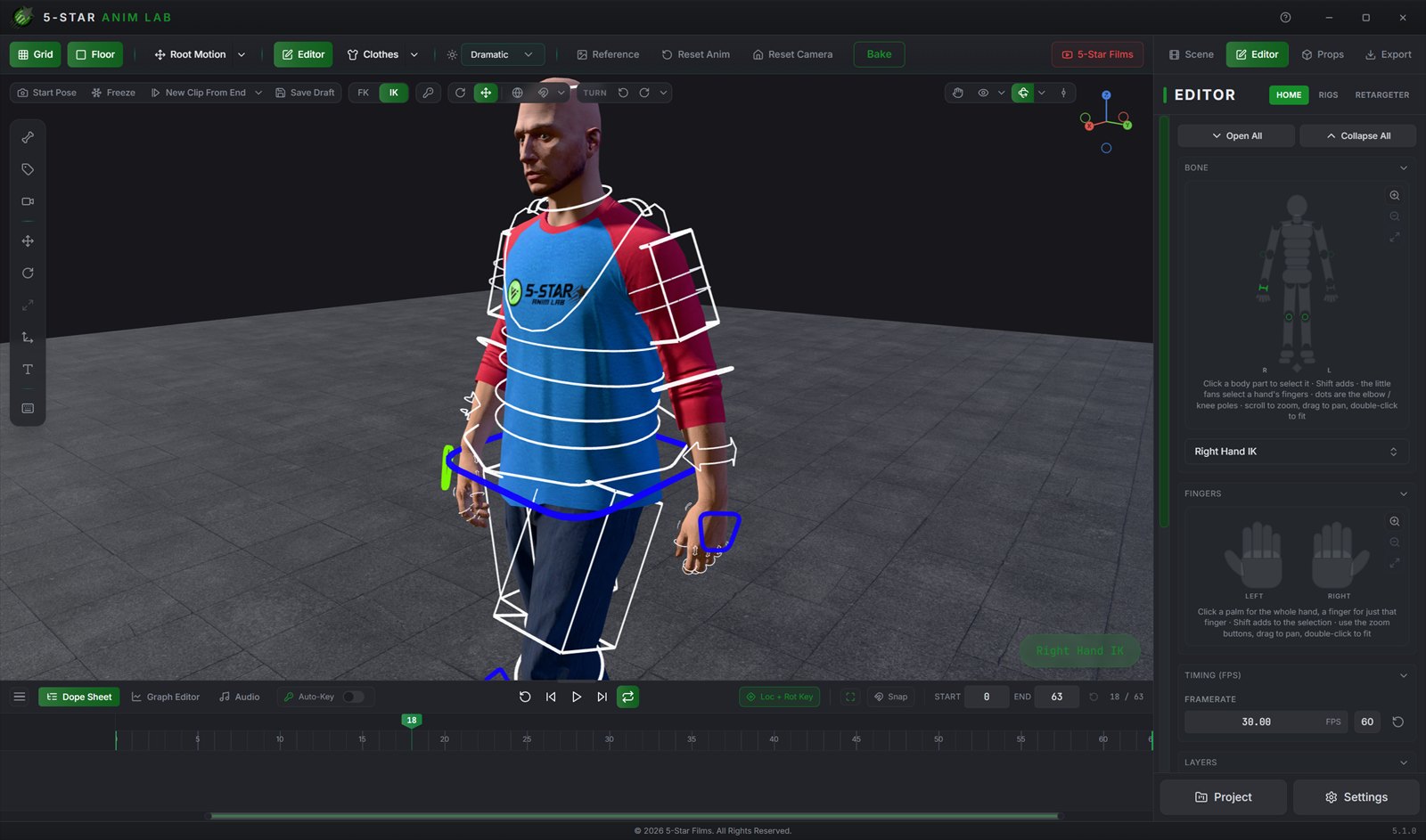Switch to the Rigs tab
Viewport: 1426px width, 840px height.
point(1328,94)
